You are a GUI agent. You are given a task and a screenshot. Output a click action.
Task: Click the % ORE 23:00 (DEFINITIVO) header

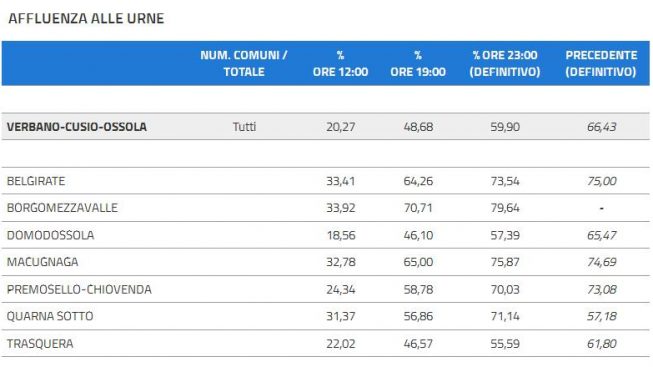coord(505,63)
